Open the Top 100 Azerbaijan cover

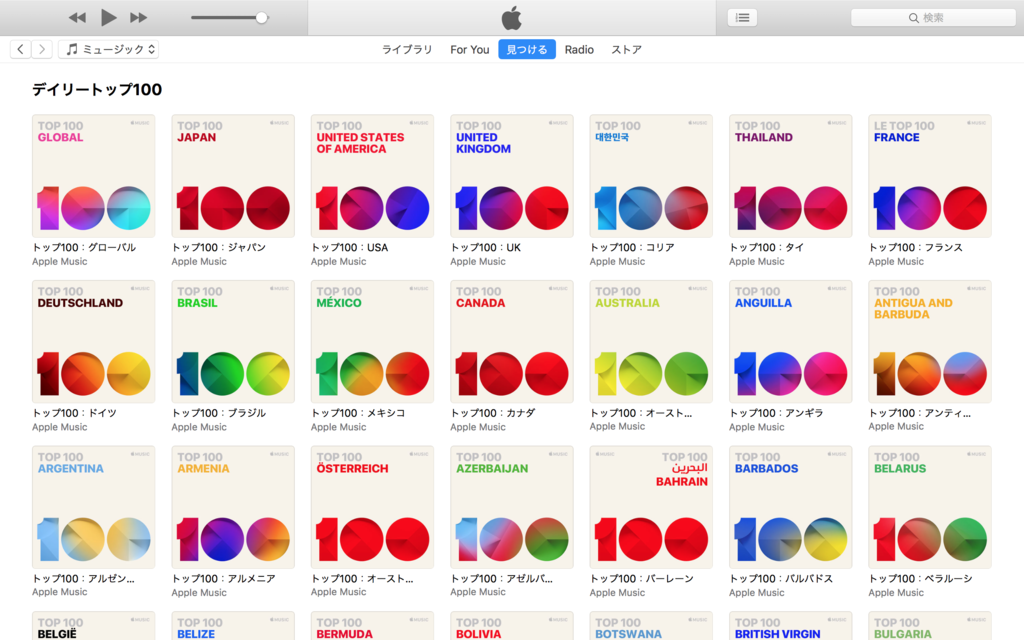512,507
